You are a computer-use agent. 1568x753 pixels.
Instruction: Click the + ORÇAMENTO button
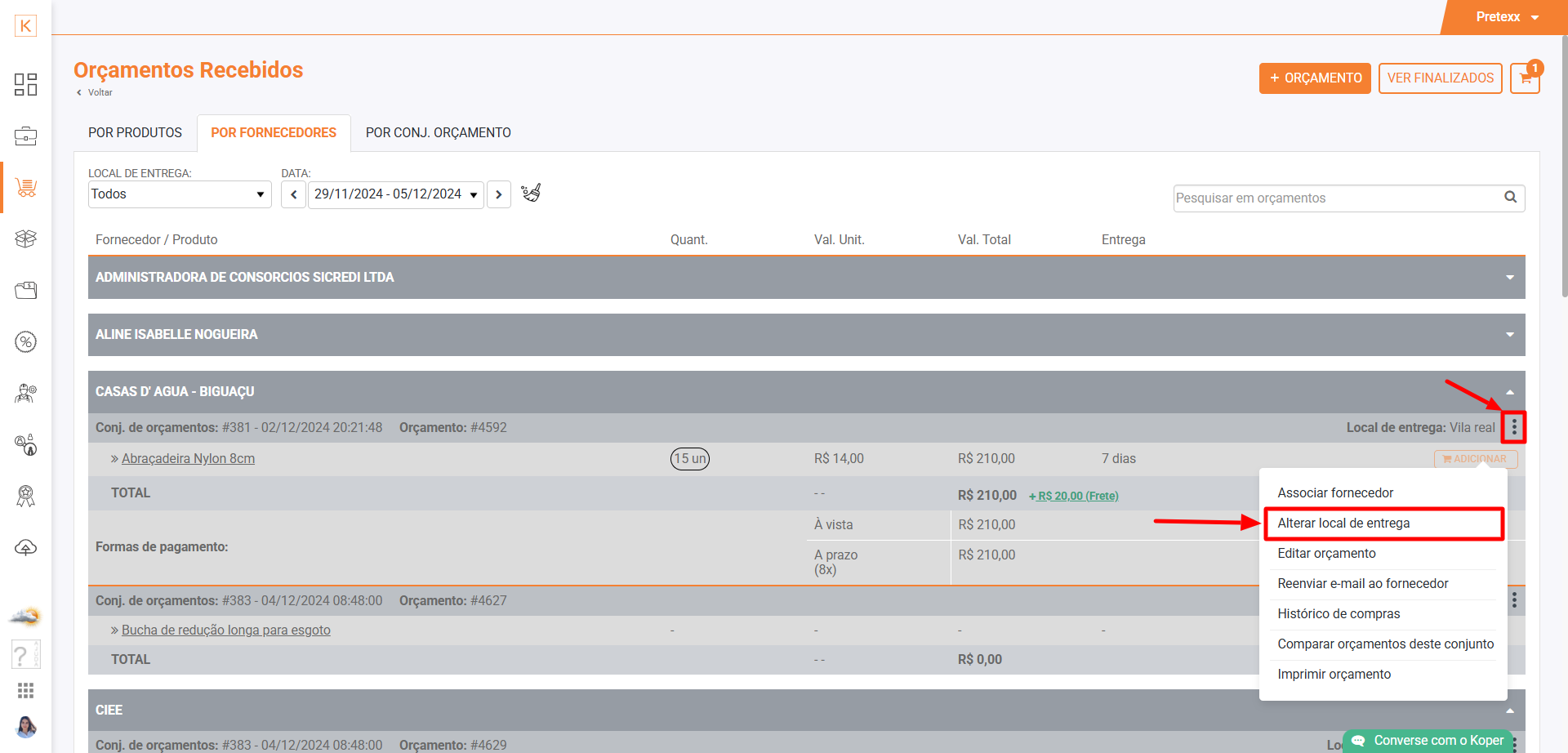[x=1314, y=78]
